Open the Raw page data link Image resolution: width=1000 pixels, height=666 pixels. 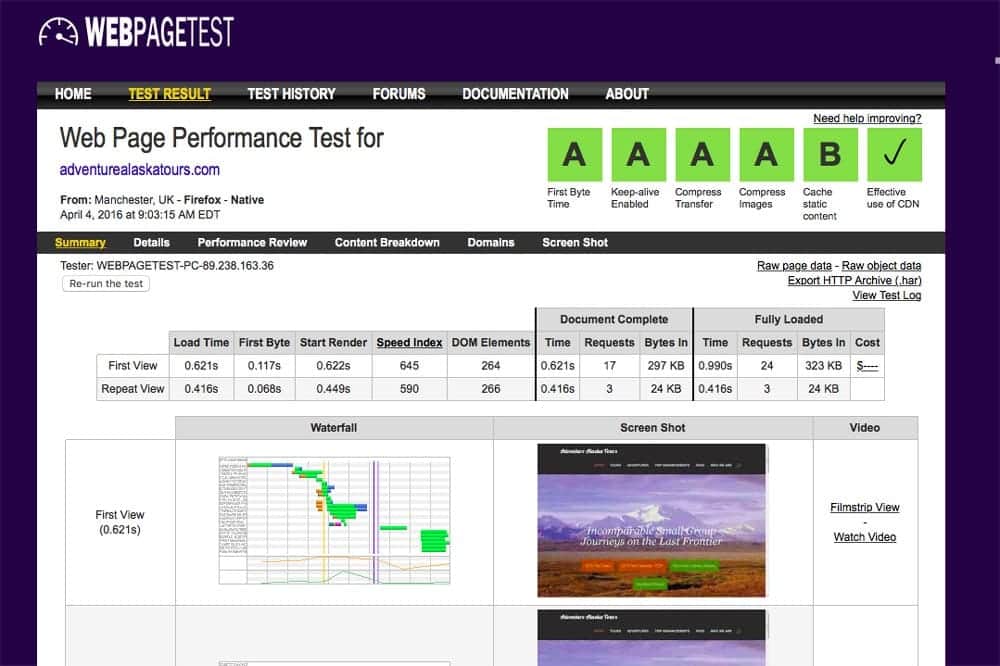click(795, 265)
